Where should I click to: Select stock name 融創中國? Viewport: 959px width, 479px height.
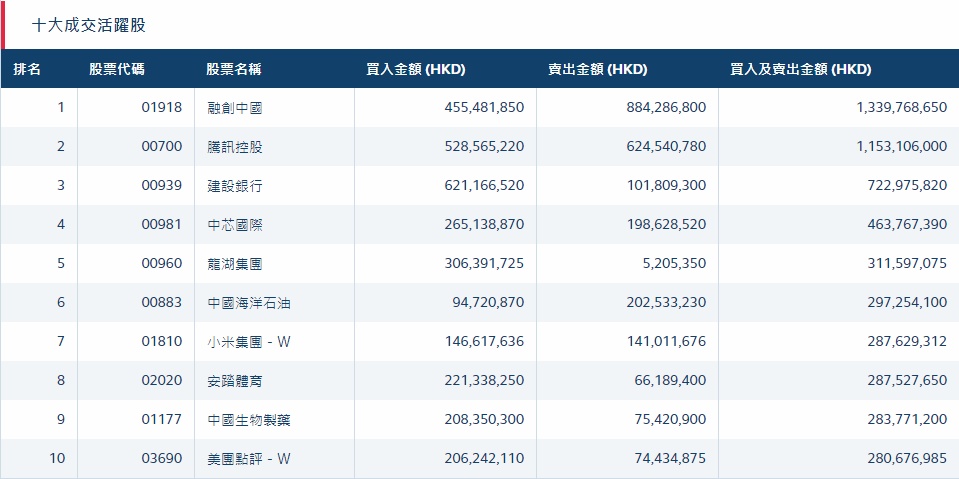point(235,108)
